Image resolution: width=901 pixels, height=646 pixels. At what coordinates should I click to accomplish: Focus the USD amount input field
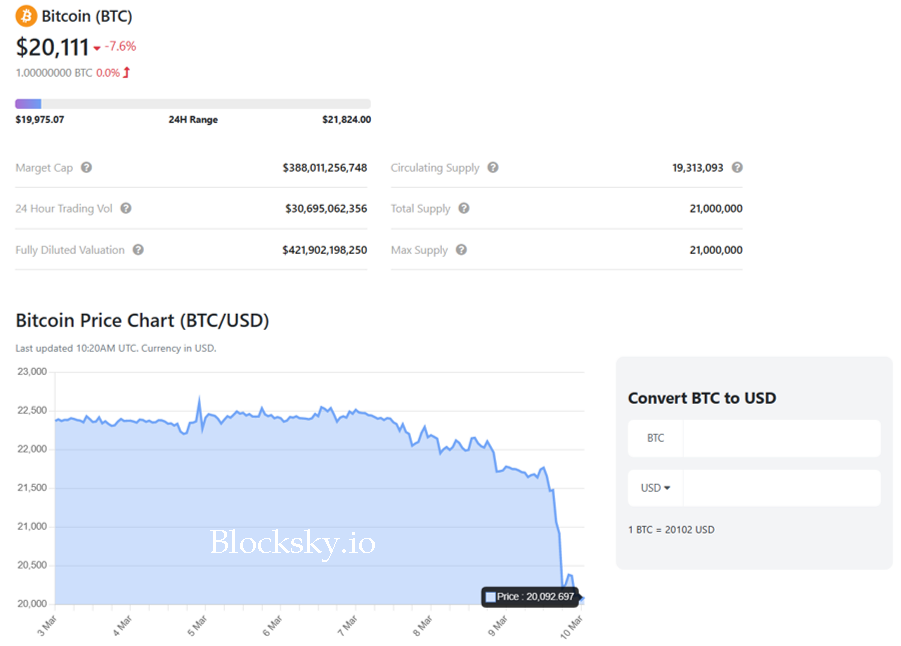[x=781, y=488]
